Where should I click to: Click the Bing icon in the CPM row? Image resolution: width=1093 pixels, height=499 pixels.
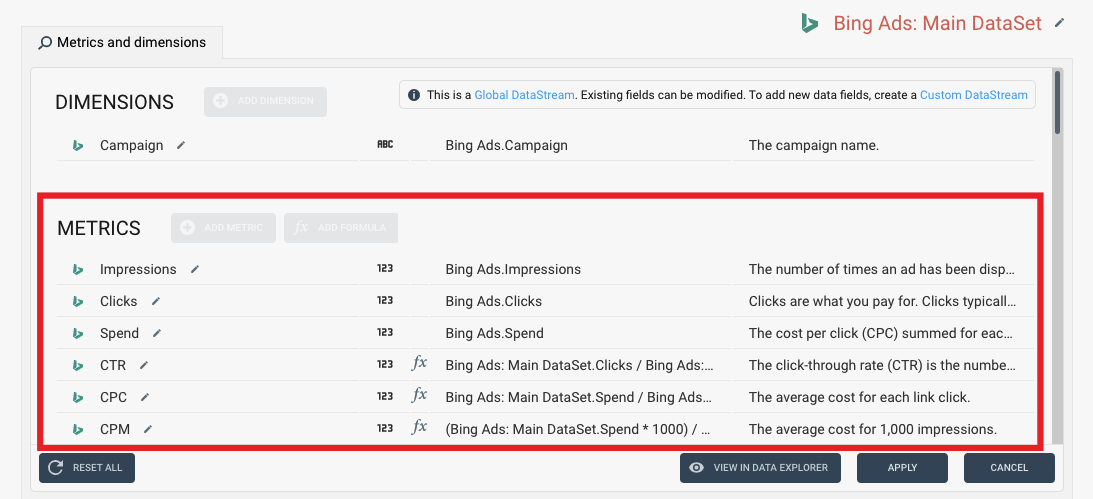[78, 429]
